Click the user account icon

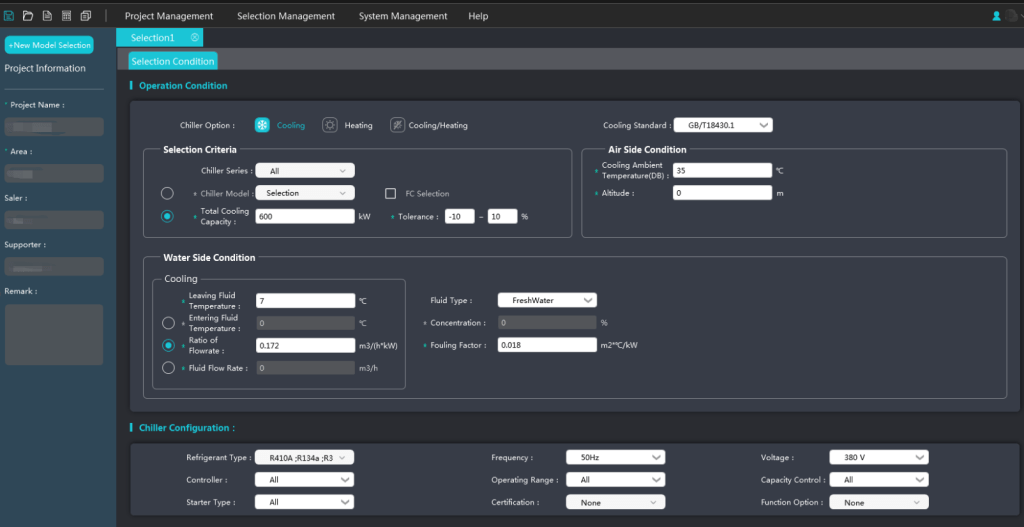[x=996, y=16]
